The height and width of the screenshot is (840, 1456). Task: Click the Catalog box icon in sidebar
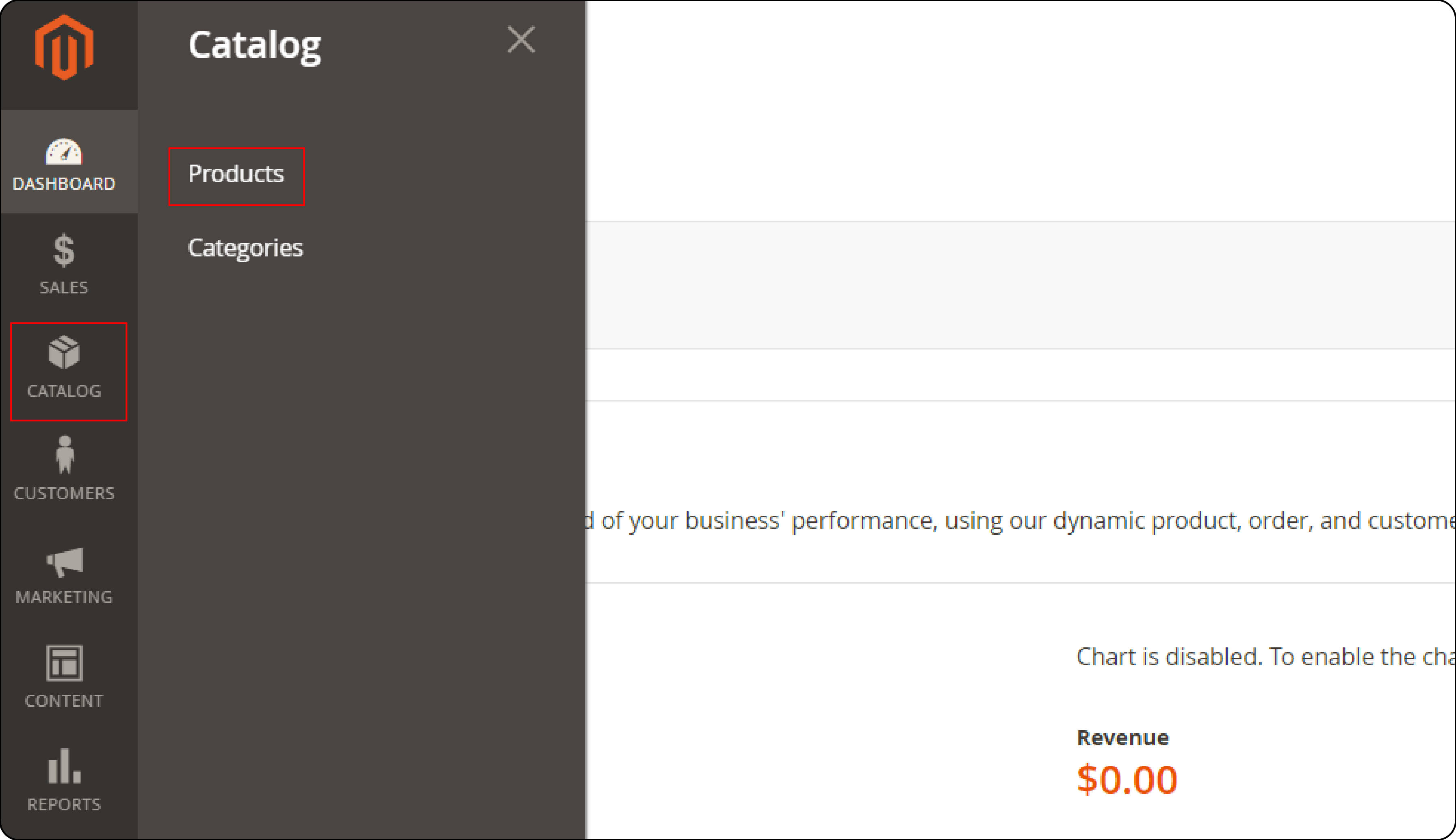tap(65, 355)
